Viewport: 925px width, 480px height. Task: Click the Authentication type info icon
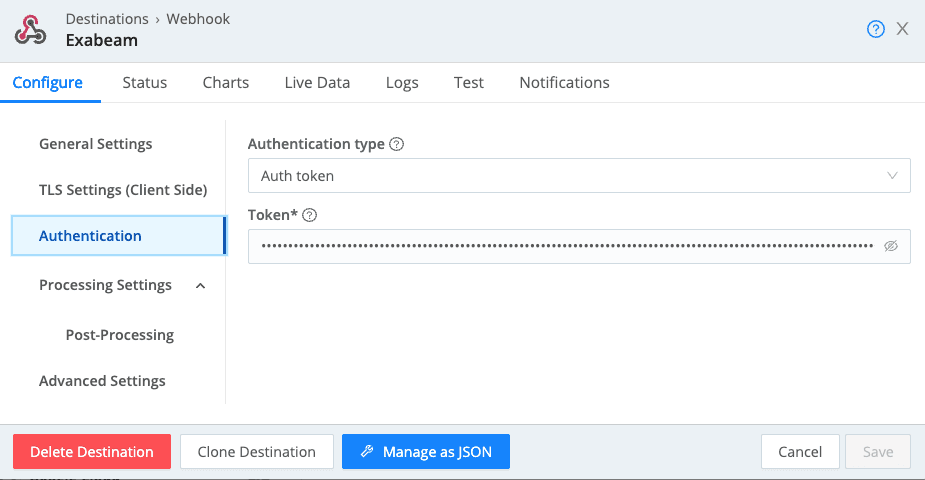[x=396, y=144]
